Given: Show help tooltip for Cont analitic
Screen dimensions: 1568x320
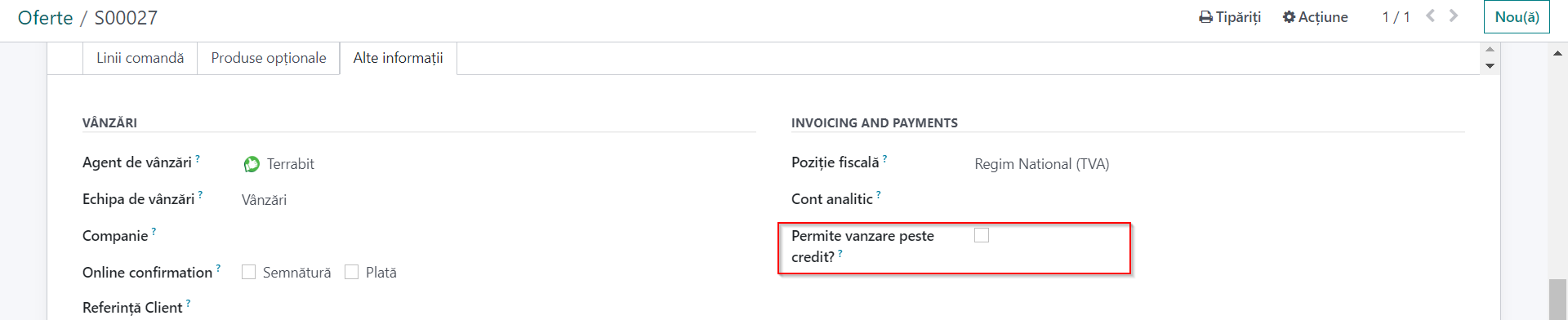Looking at the screenshot, I should [x=878, y=195].
